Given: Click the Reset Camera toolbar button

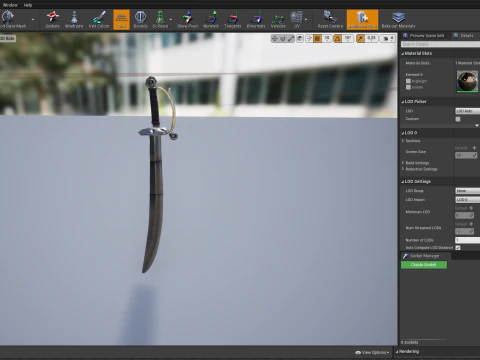Looking at the screenshot, I should 330,19.
